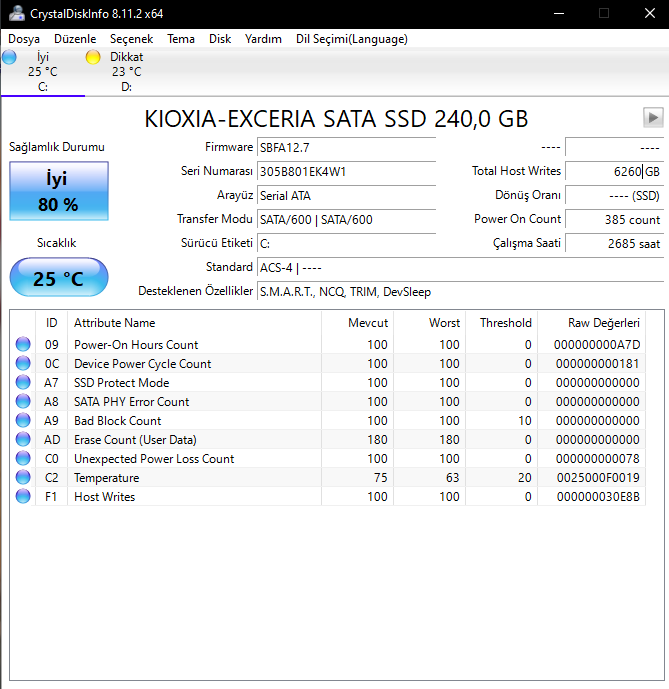669x689 pixels.
Task: Open the Dil Seçimi(Language) menu
Action: (352, 39)
